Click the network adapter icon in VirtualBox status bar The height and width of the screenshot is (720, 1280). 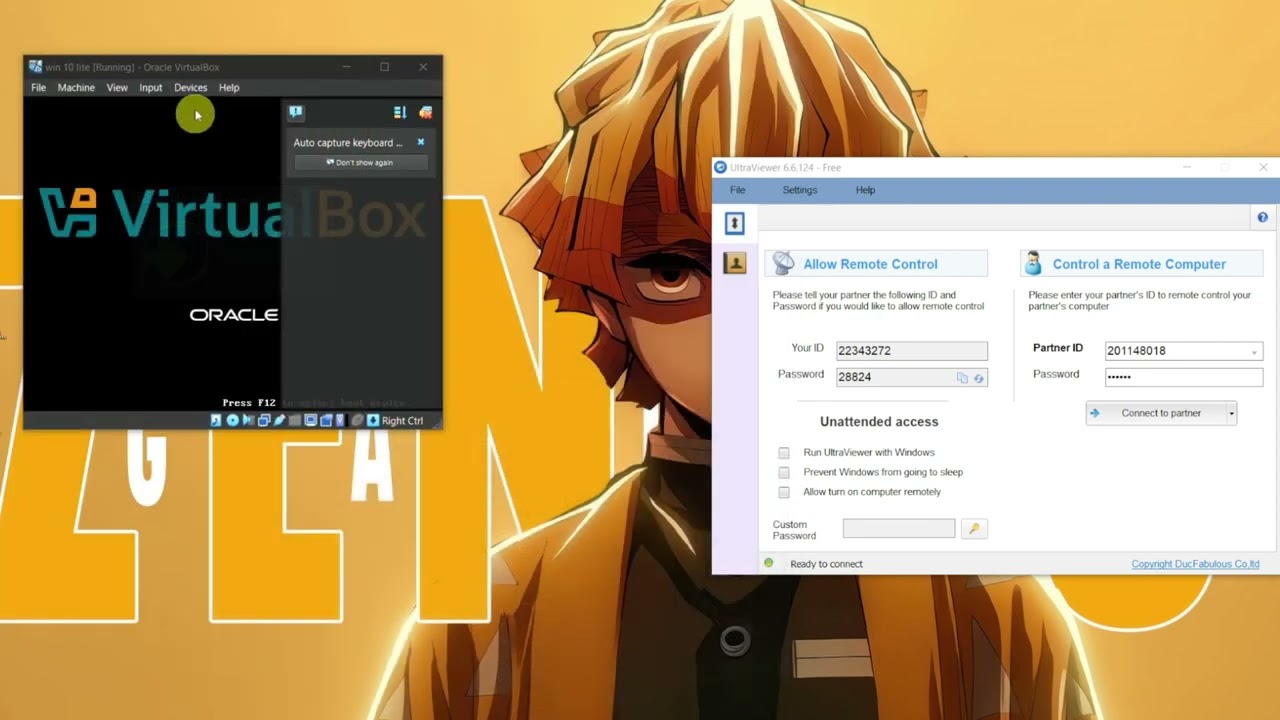pos(264,420)
